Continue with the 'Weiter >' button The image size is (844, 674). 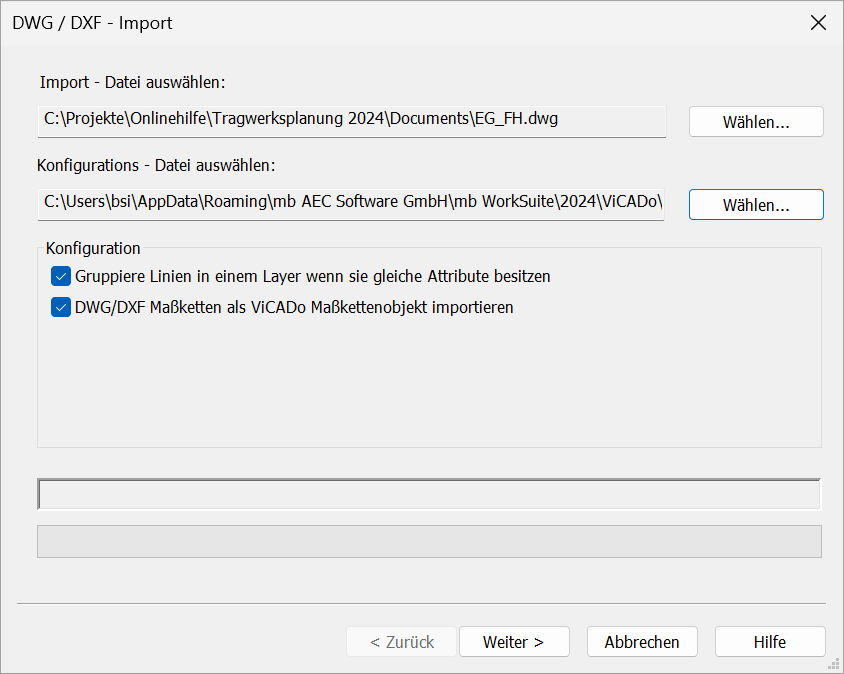coord(514,642)
